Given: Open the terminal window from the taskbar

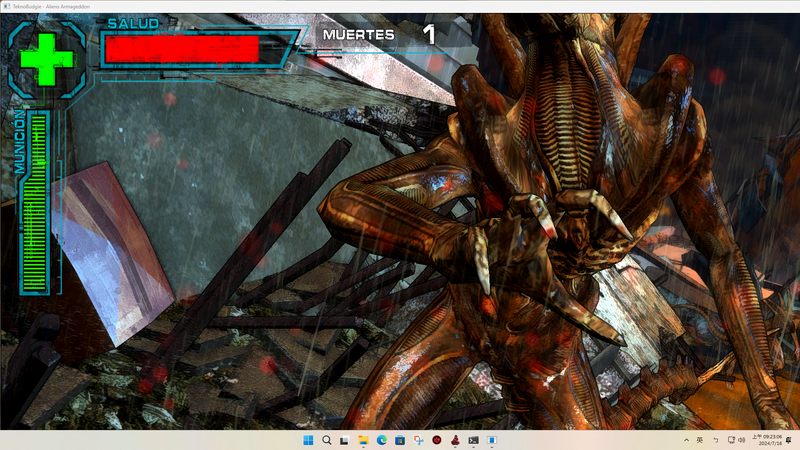Looking at the screenshot, I should pyautogui.click(x=473, y=440).
